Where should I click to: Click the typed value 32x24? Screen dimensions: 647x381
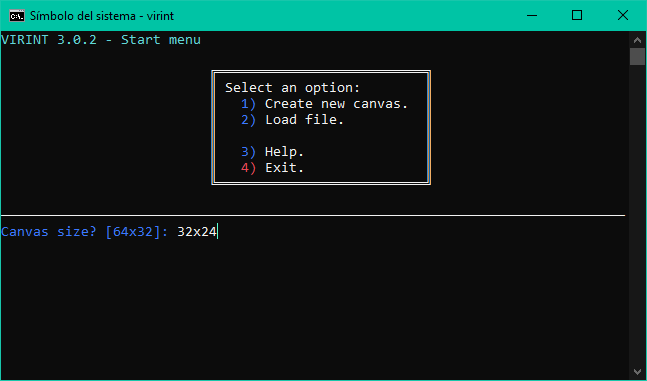tap(197, 232)
